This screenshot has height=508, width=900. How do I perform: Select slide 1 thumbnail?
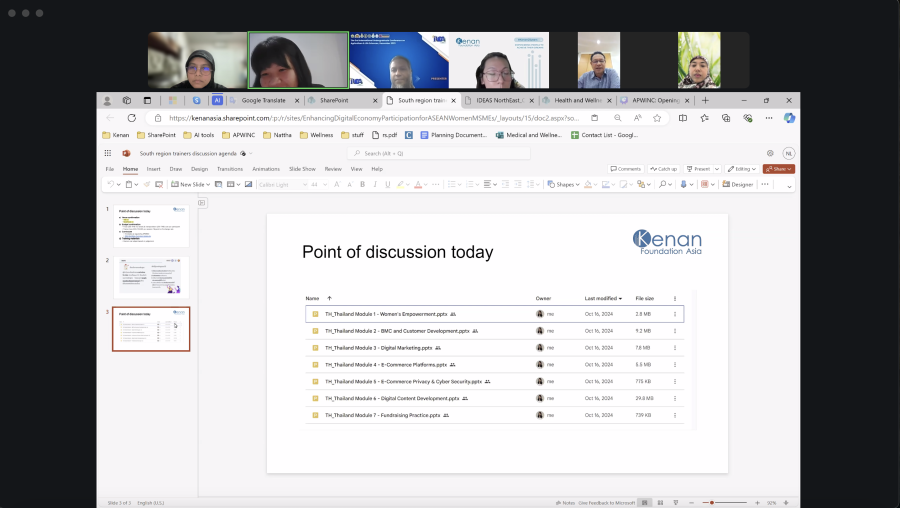point(151,226)
